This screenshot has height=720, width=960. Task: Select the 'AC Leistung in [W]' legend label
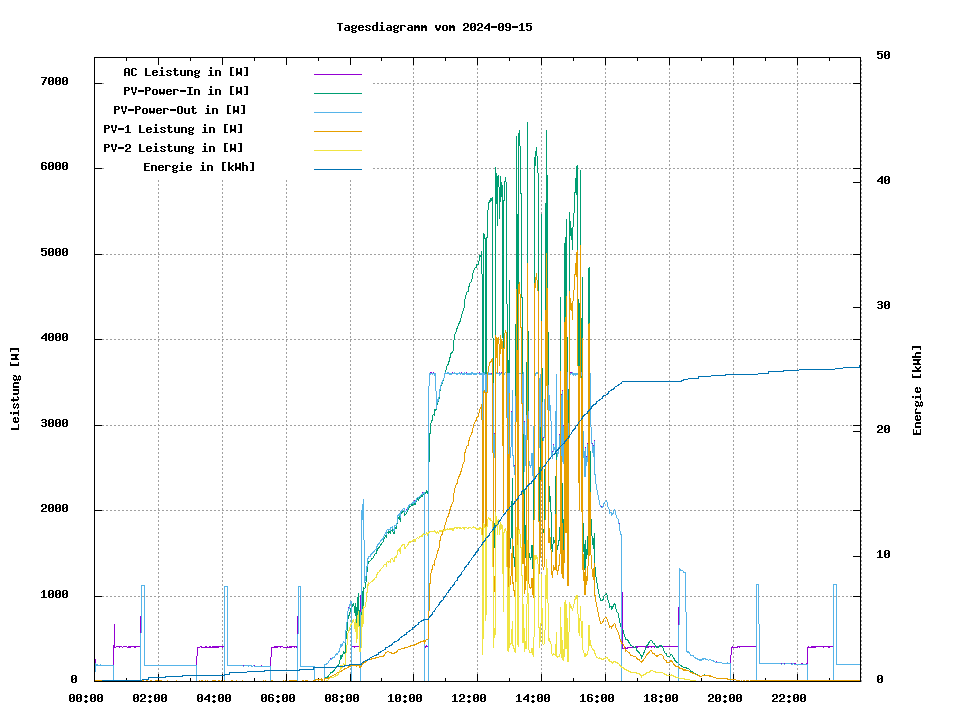tap(186, 72)
